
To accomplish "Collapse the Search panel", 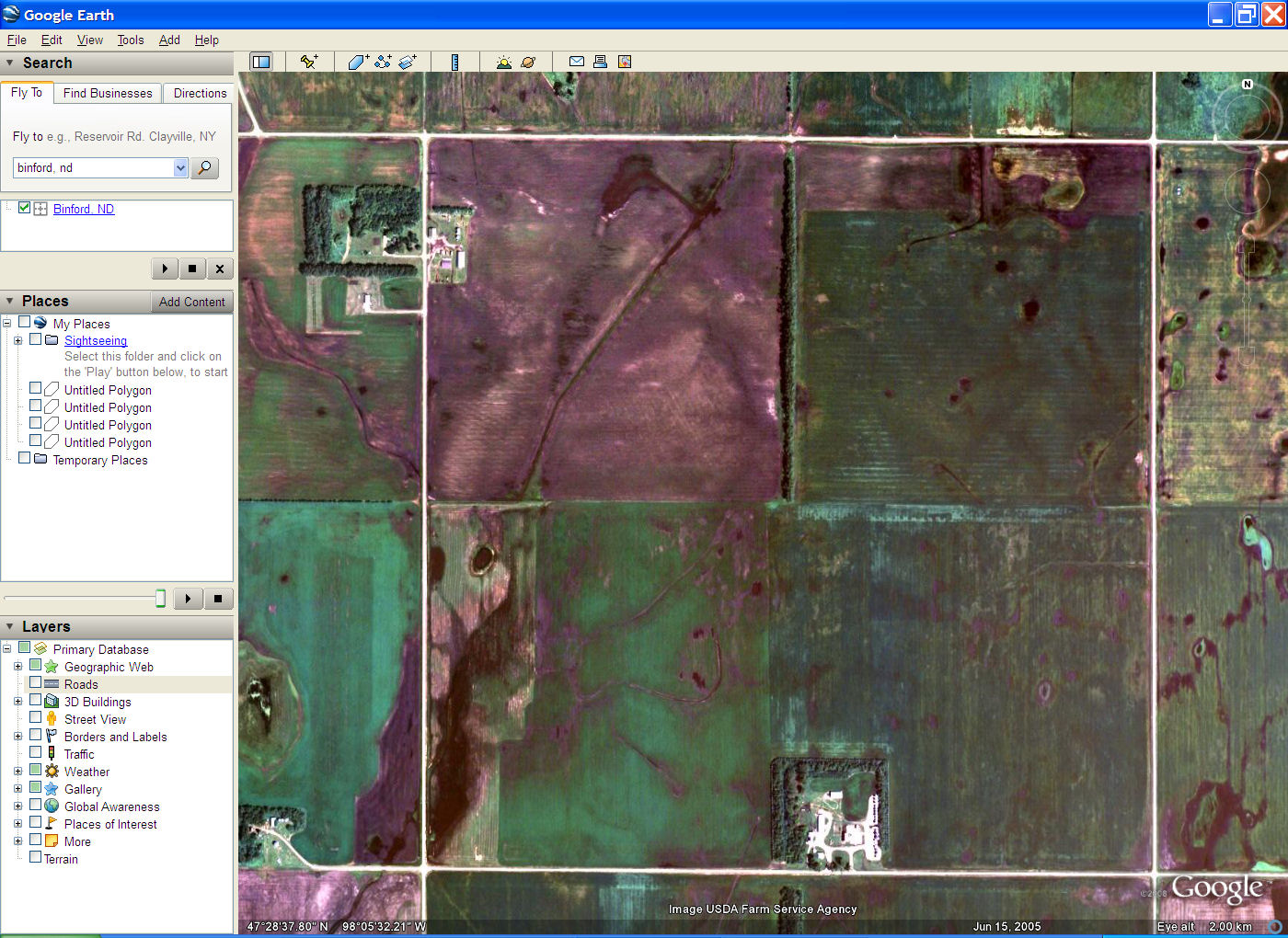I will click(x=10, y=63).
